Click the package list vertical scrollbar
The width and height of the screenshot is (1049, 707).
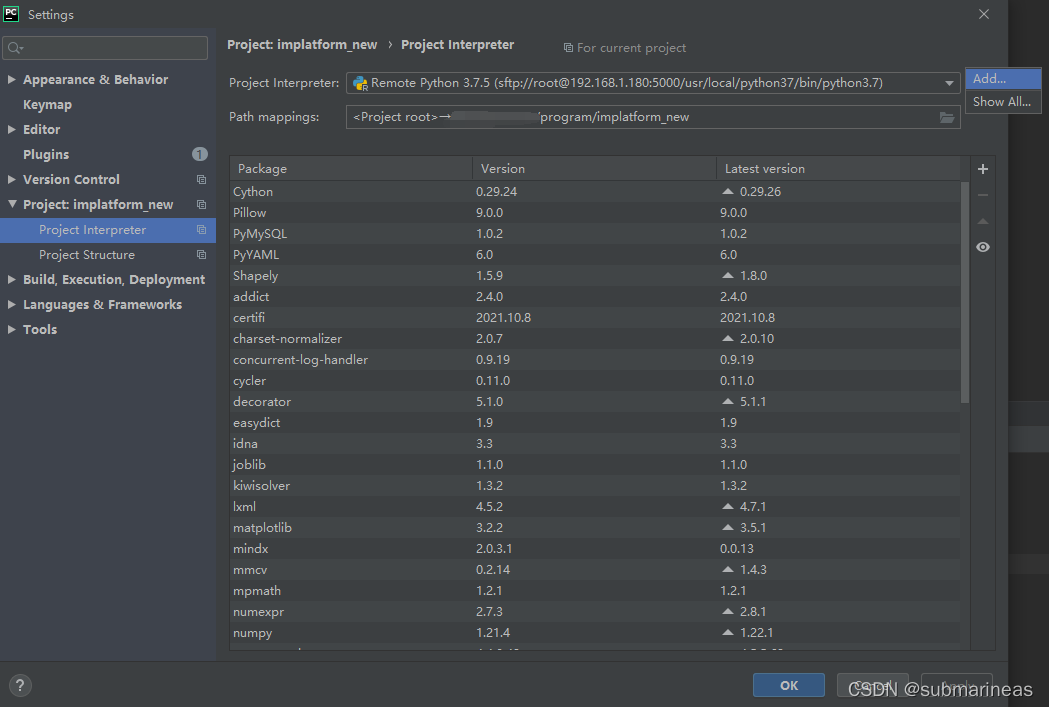pos(965,292)
